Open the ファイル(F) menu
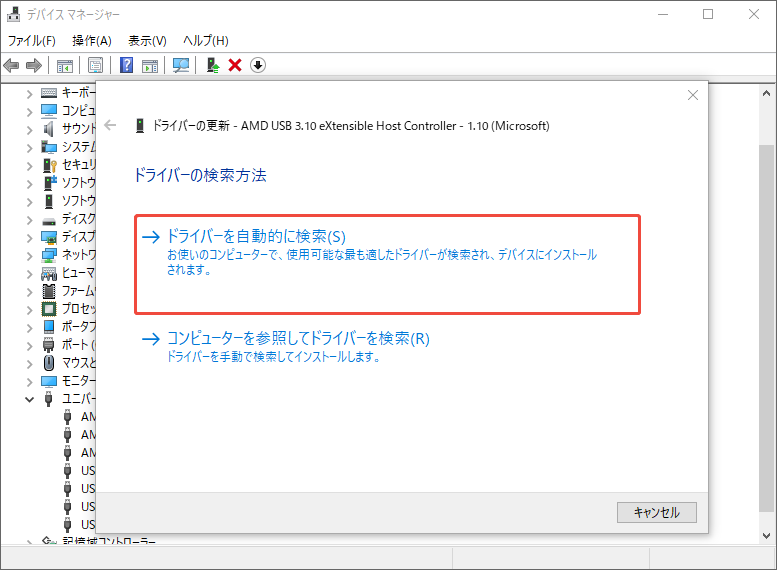This screenshot has height=570, width=777. pos(32,41)
